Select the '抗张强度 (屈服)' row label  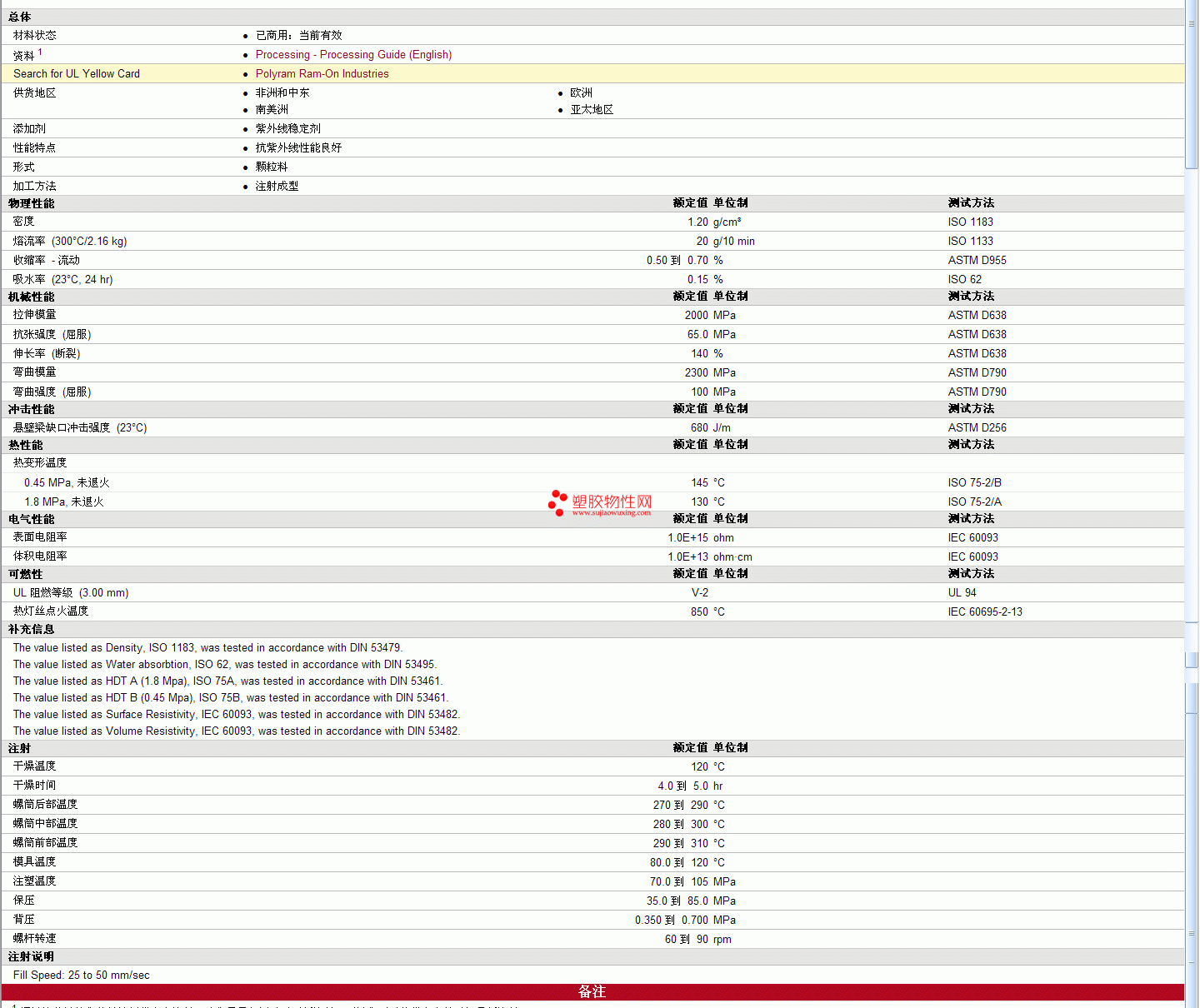tap(52, 334)
